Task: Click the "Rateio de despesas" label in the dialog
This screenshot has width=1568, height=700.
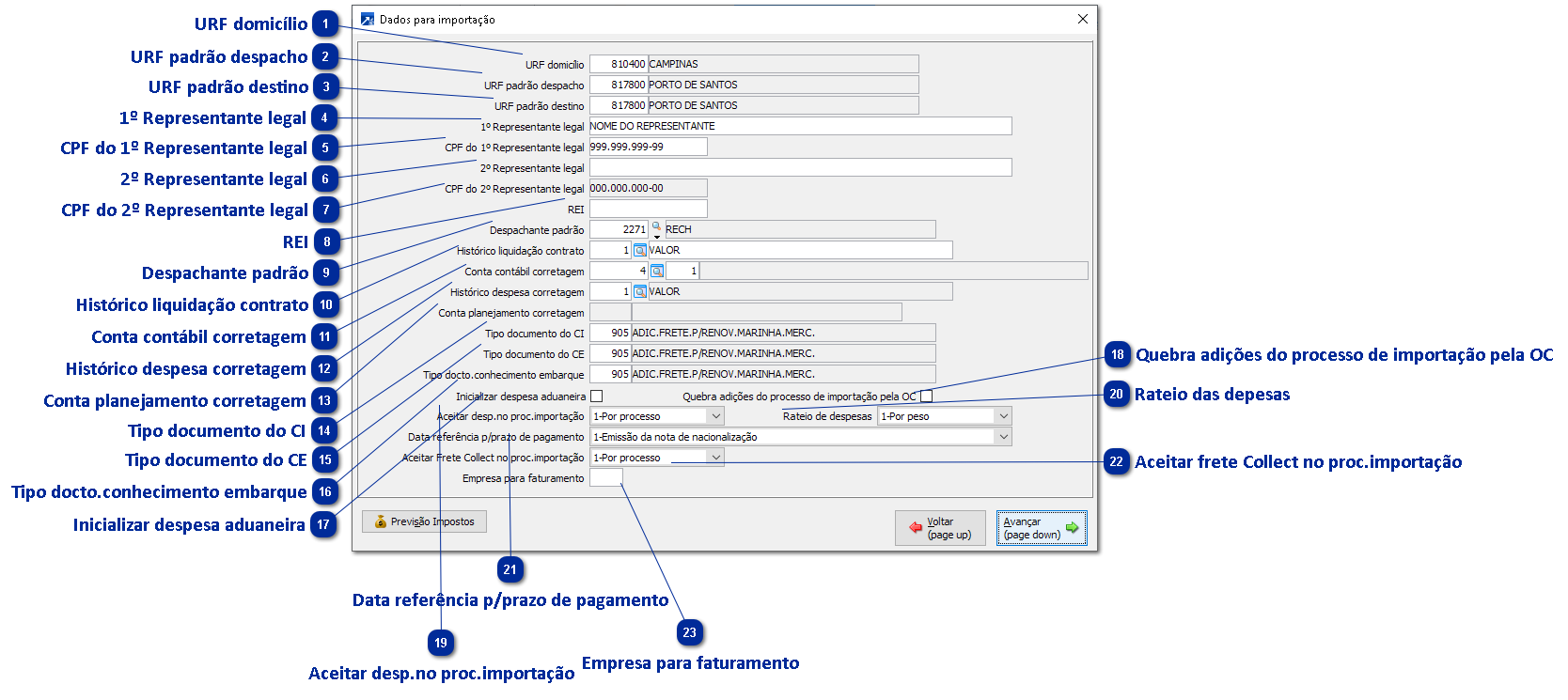Action: (x=827, y=416)
